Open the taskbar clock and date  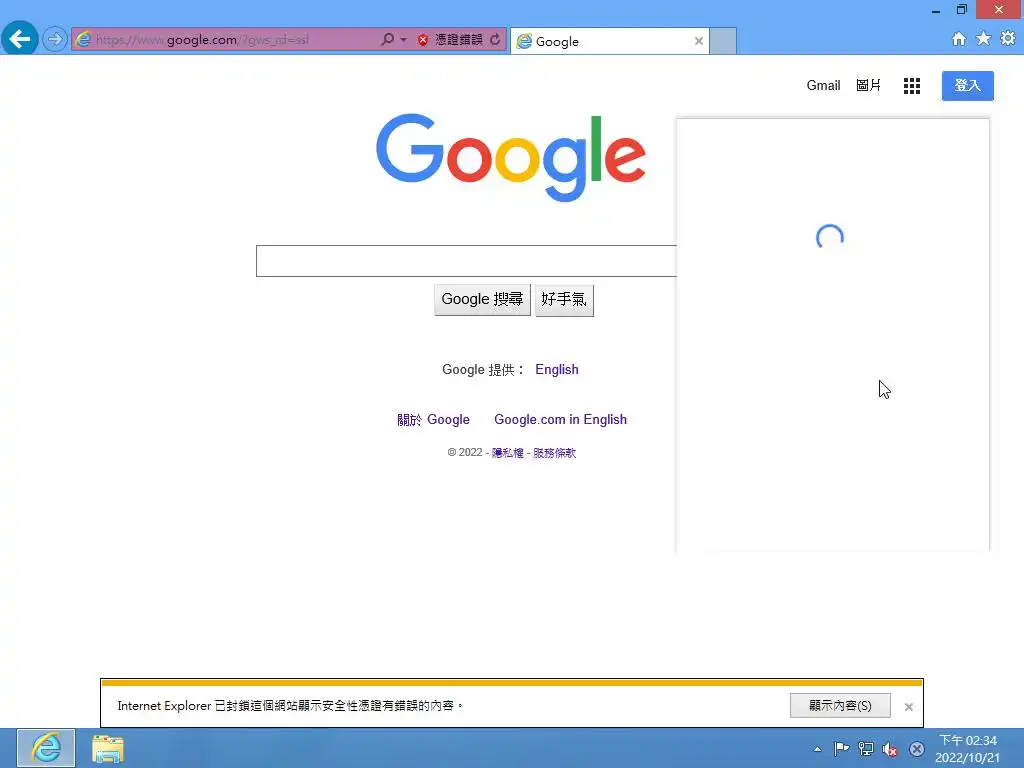(967, 749)
